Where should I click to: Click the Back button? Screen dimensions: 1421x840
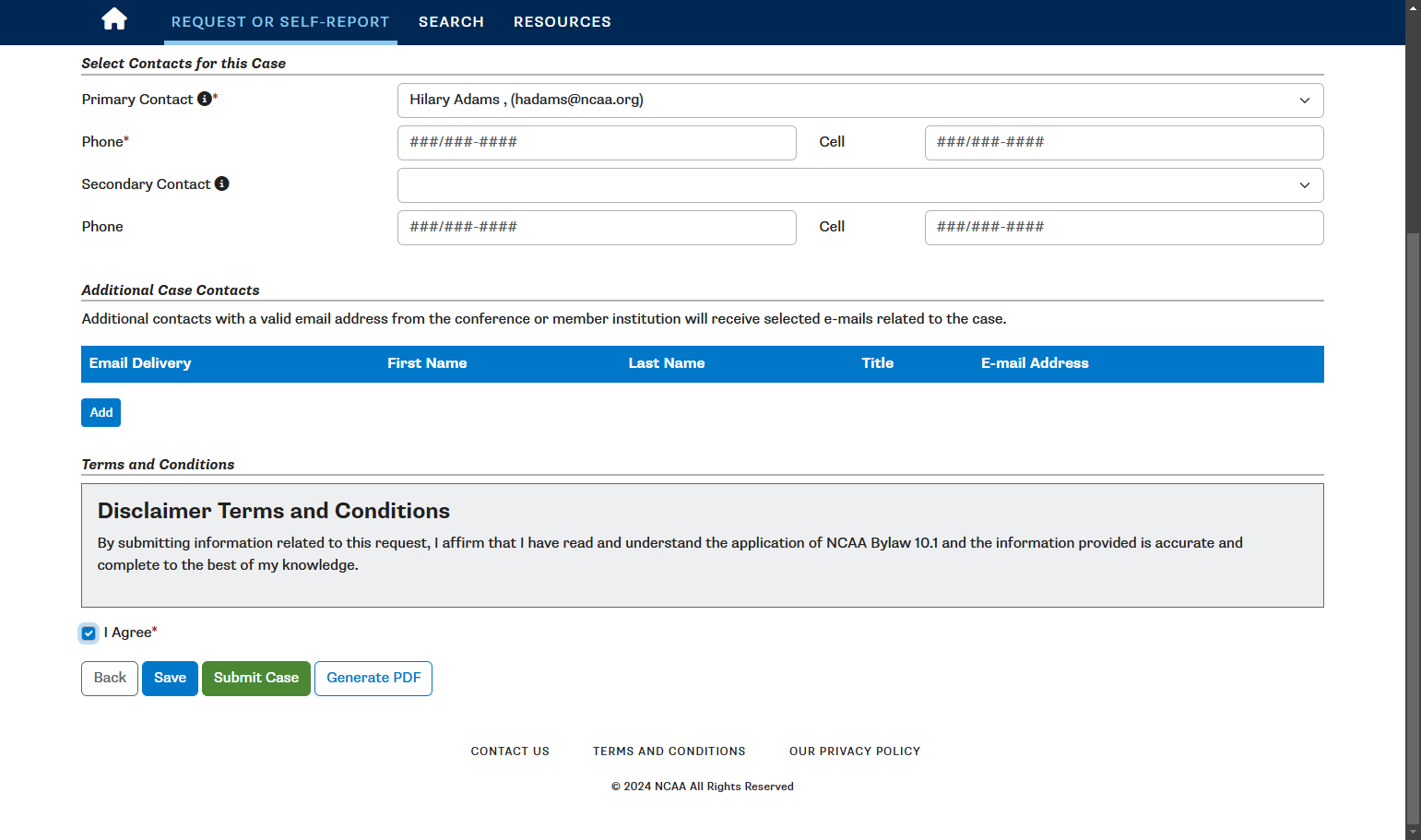tap(110, 679)
